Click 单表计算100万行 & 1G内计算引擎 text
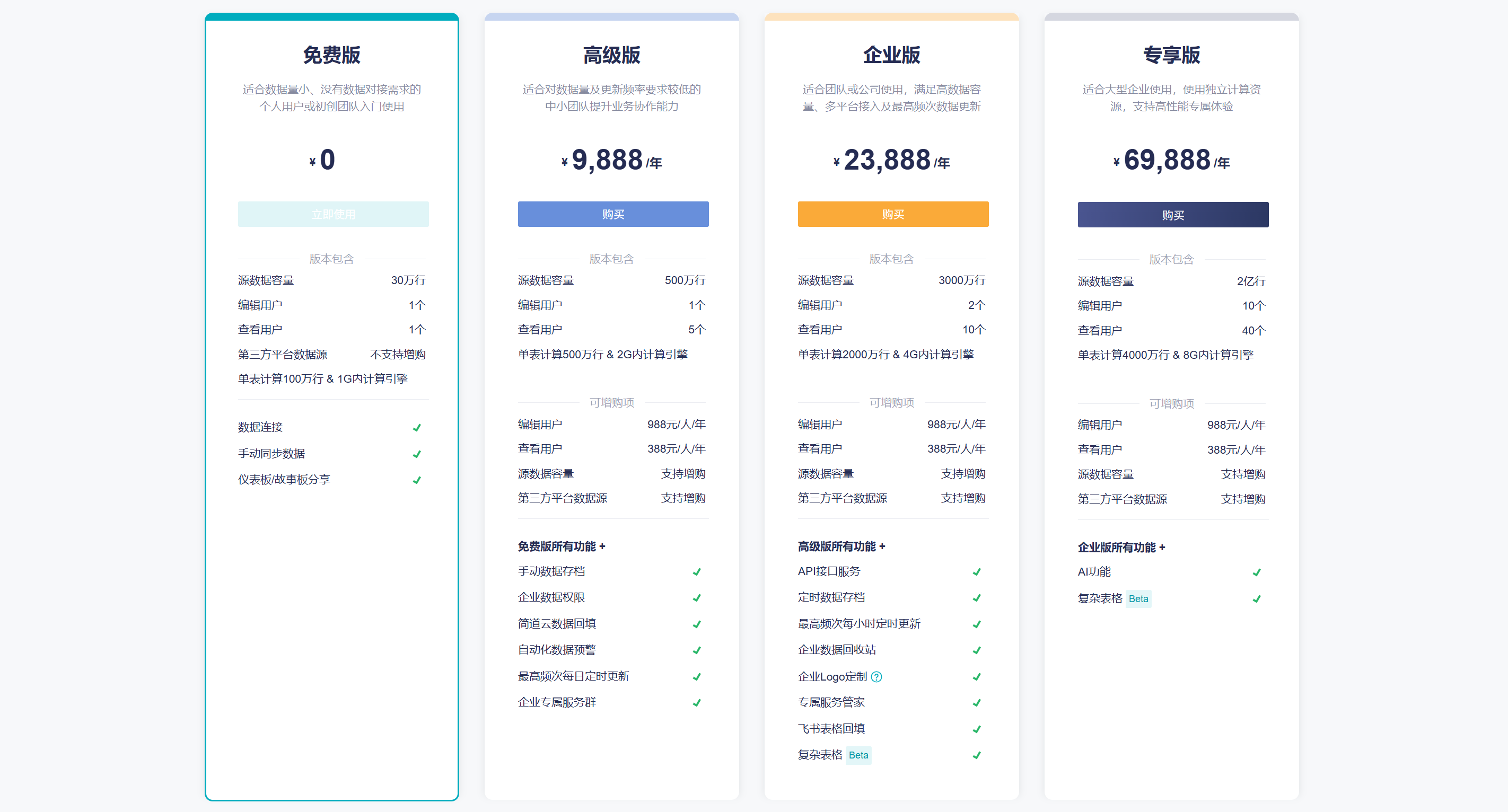 (x=322, y=379)
